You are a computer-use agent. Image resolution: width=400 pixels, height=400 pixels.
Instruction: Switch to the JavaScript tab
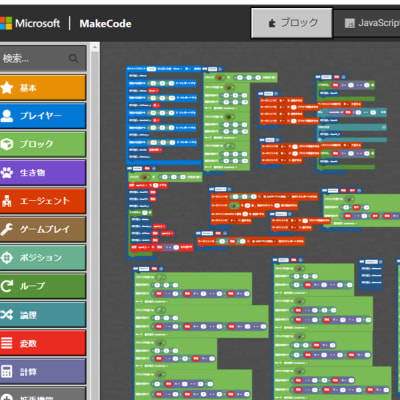[x=367, y=23]
